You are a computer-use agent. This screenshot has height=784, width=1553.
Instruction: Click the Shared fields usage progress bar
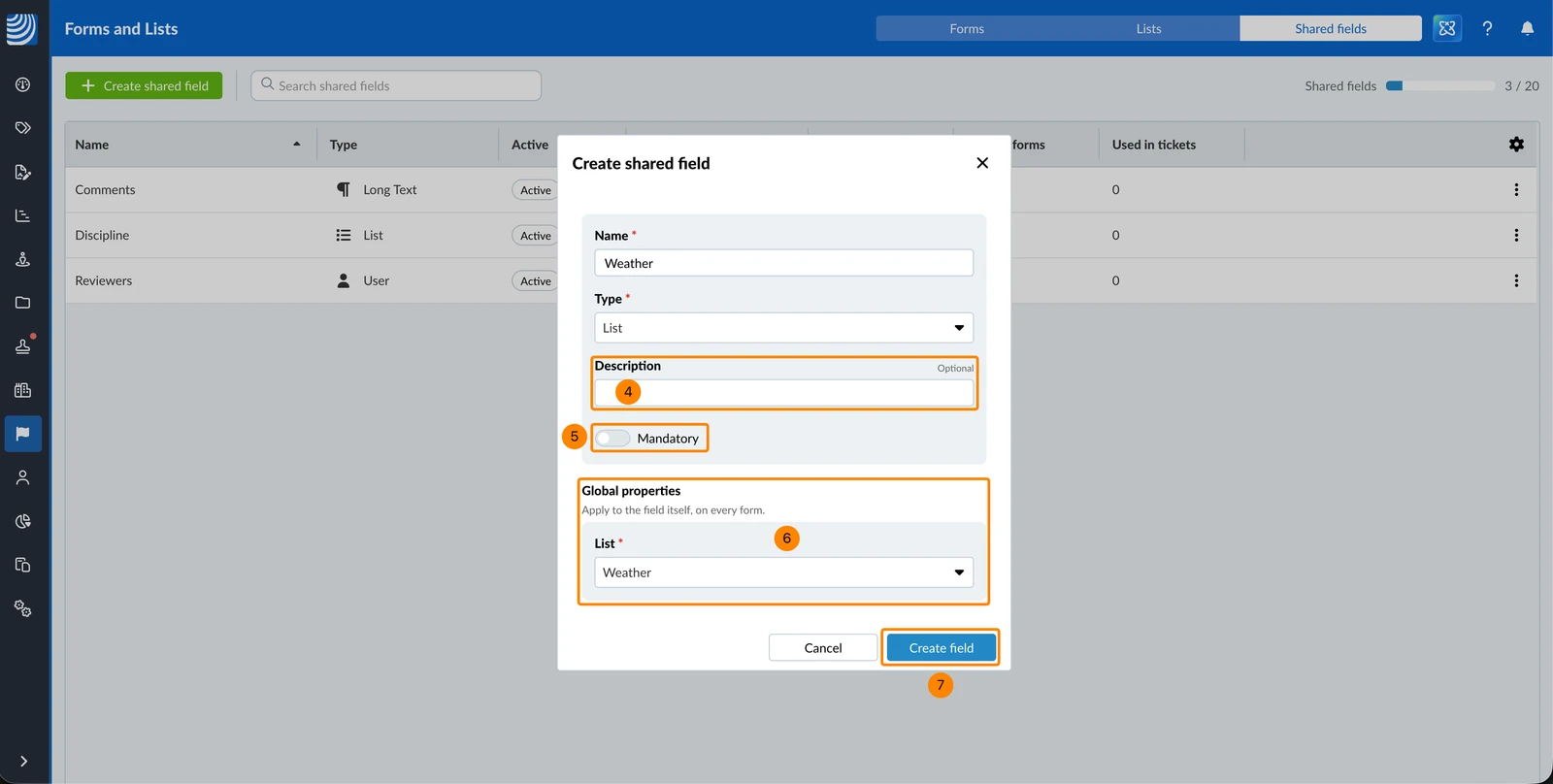click(1440, 86)
